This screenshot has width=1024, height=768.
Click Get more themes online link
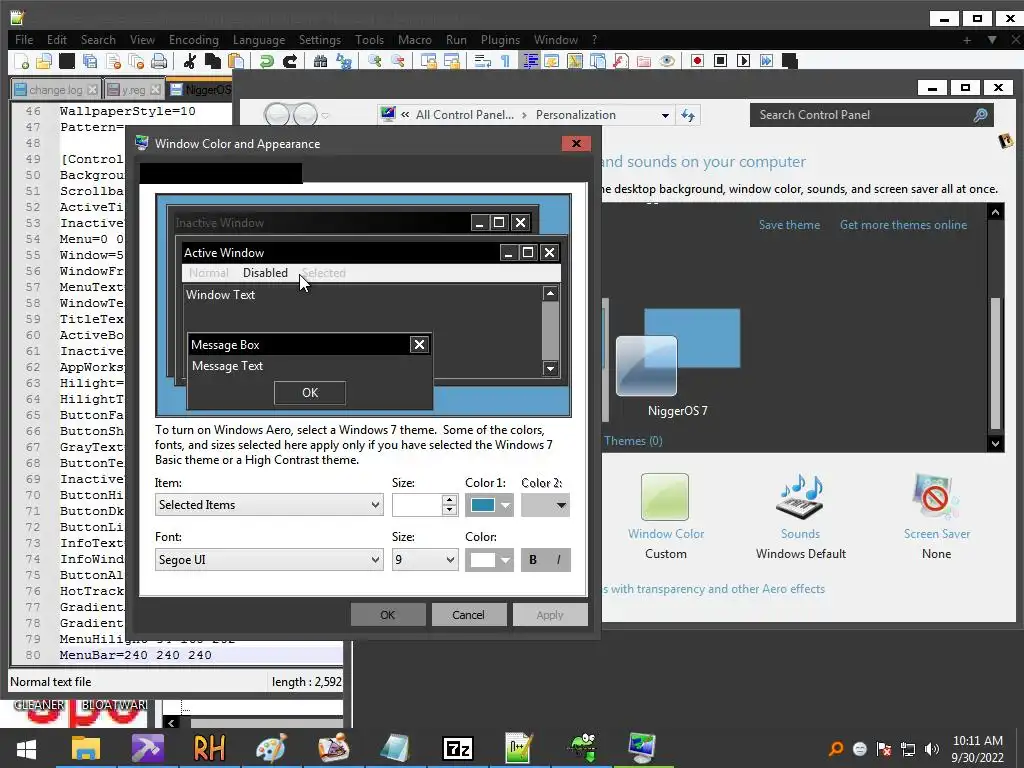[x=903, y=225]
